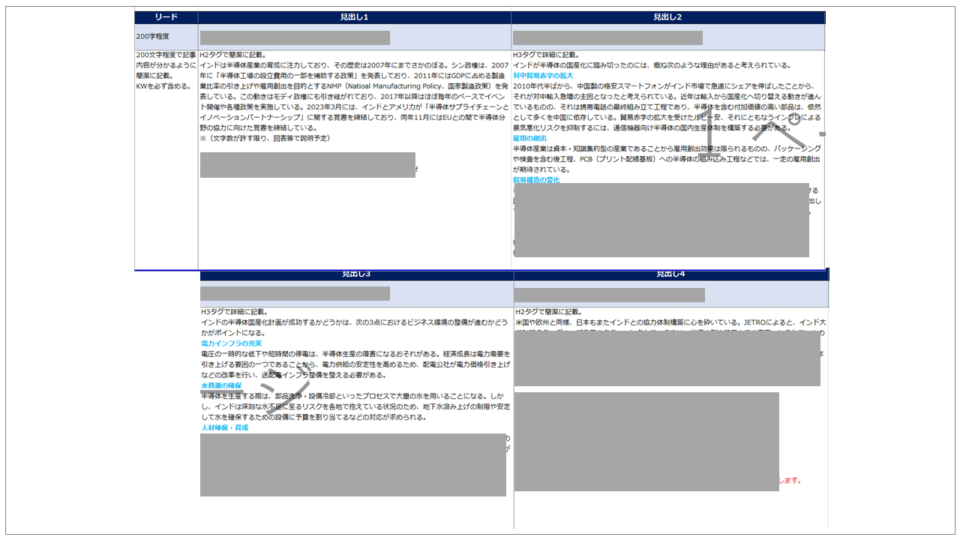Click the 見出し1 column header
The height and width of the screenshot is (540, 960).
[x=354, y=17]
